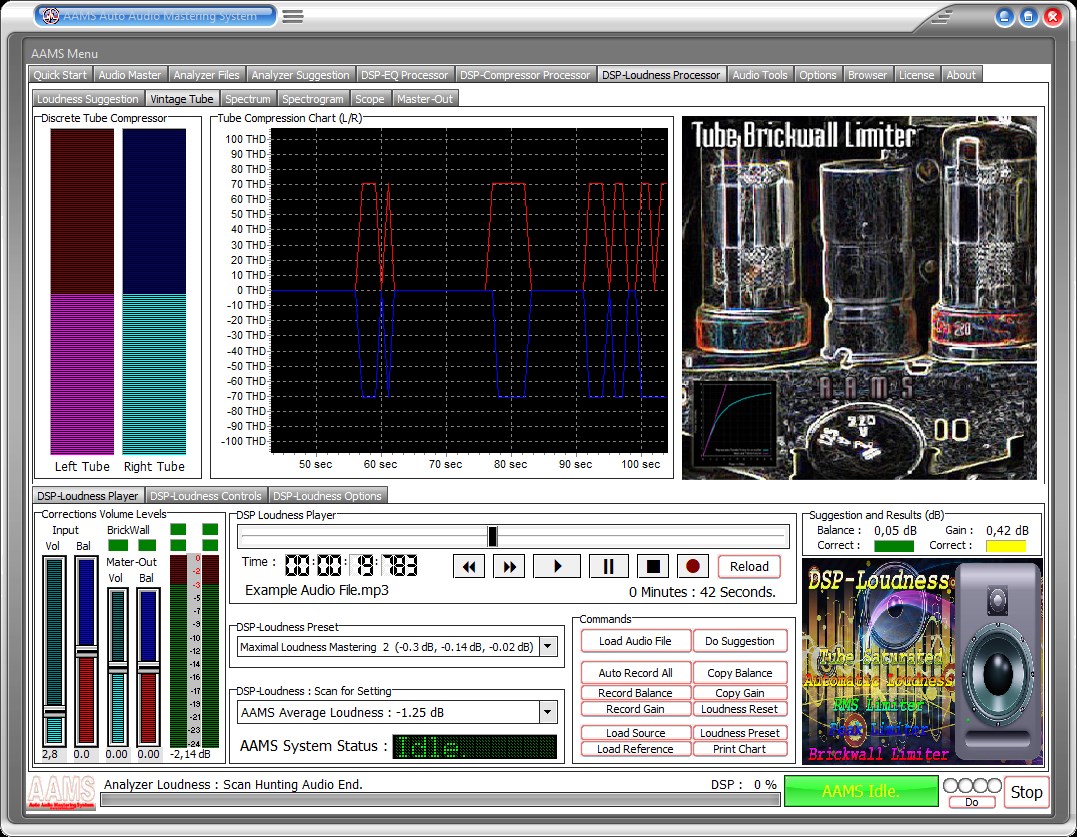
Task: Click the DSP-Loudness speaker artwork
Action: tap(922, 661)
